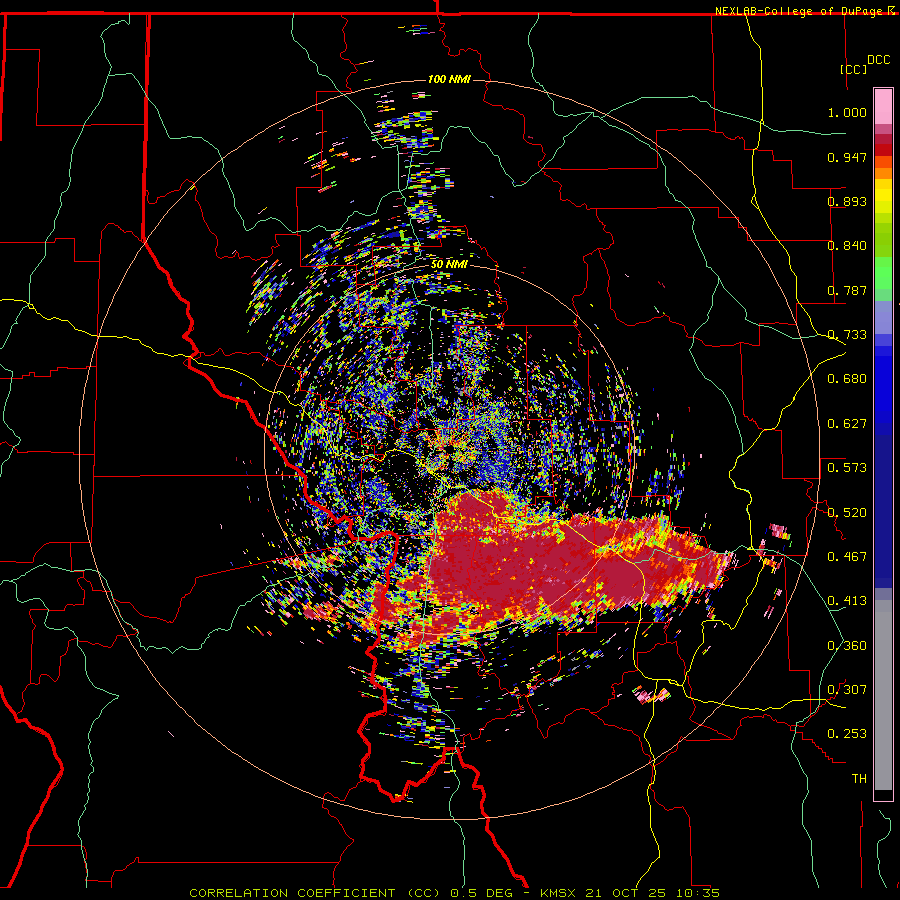The image size is (900, 900).
Task: Click the 100 NMI range ring label
Action: [x=449, y=79]
